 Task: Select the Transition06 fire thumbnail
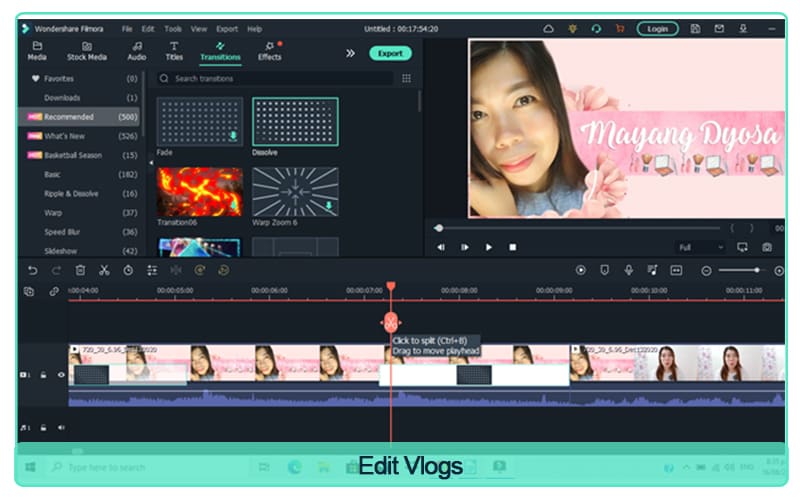coord(199,192)
